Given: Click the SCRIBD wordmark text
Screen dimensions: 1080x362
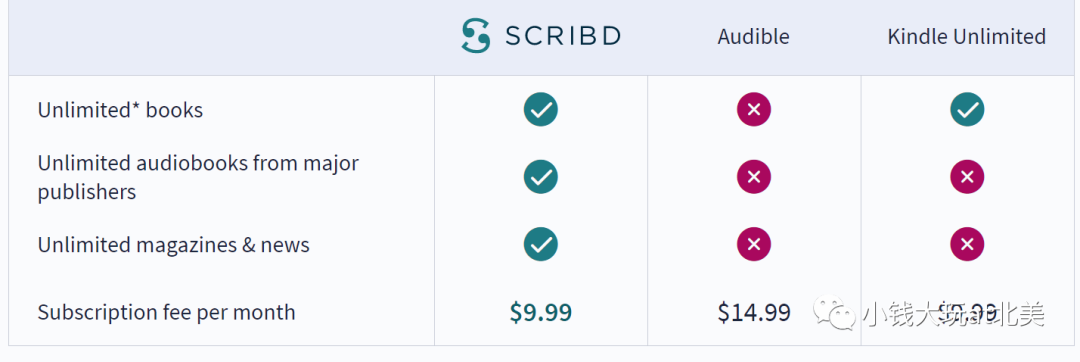Looking at the screenshot, I should (x=563, y=36).
